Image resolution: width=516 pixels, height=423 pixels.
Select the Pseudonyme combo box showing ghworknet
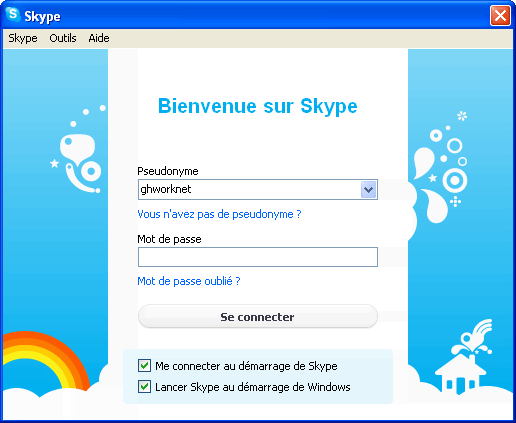[x=258, y=189]
